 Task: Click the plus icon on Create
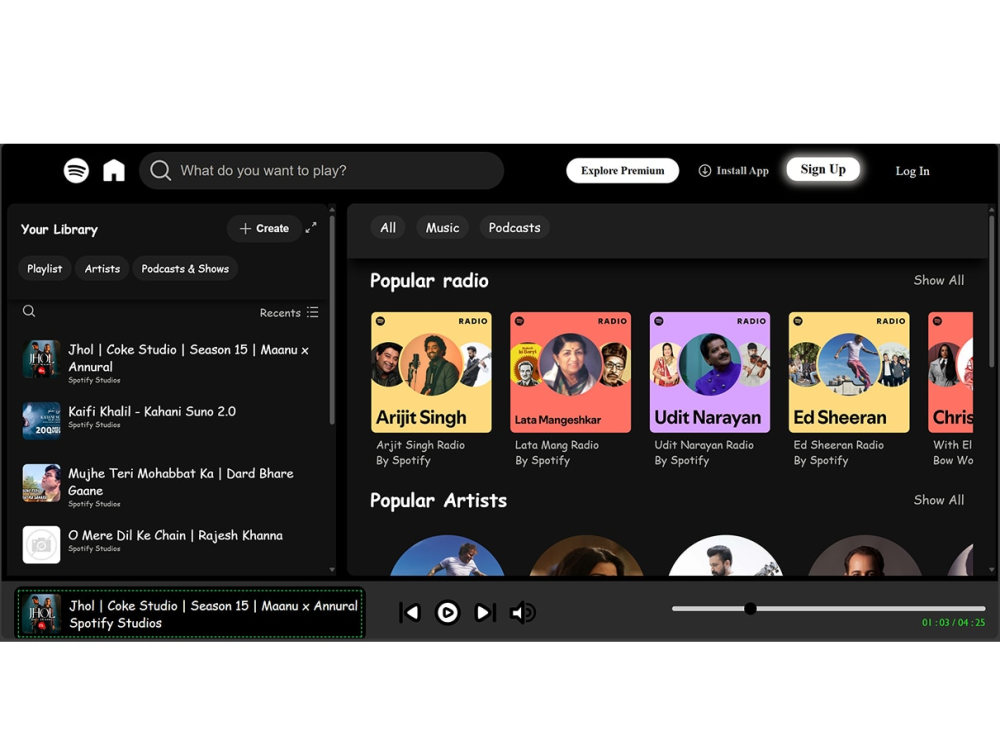[x=245, y=228]
